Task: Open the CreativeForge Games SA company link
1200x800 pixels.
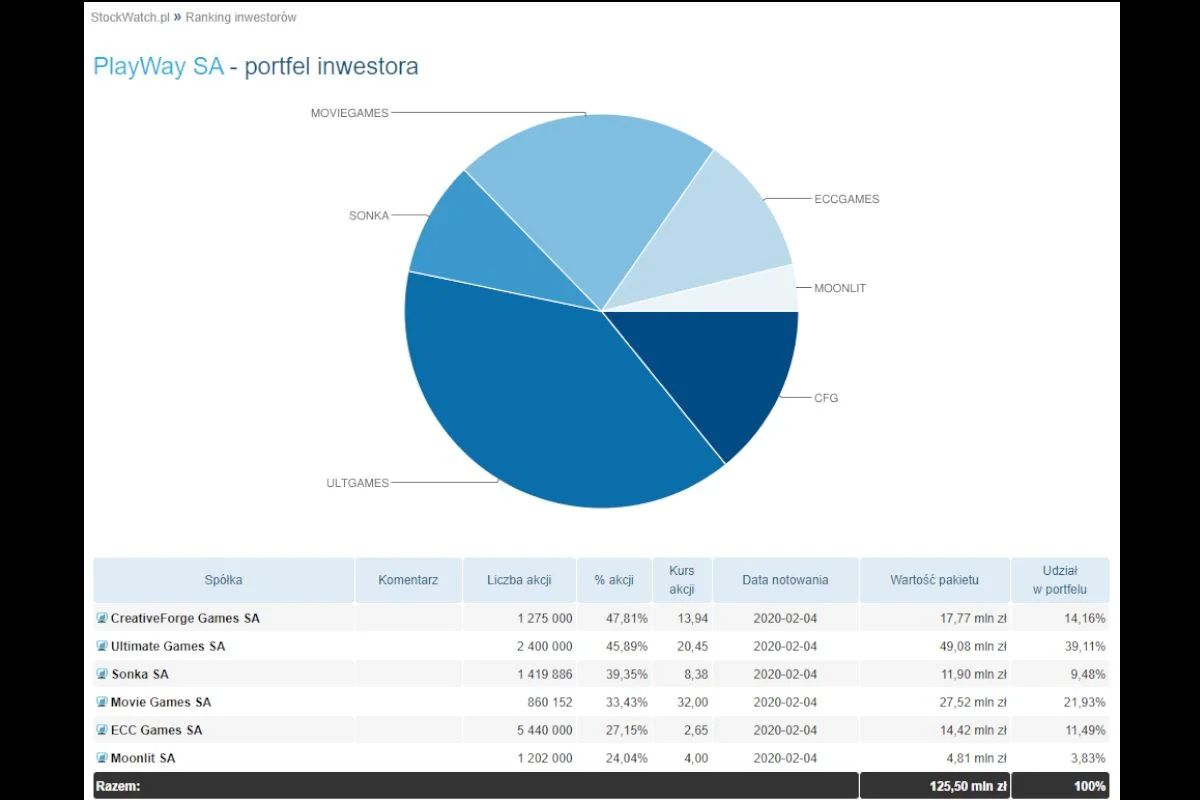Action: pos(185,618)
